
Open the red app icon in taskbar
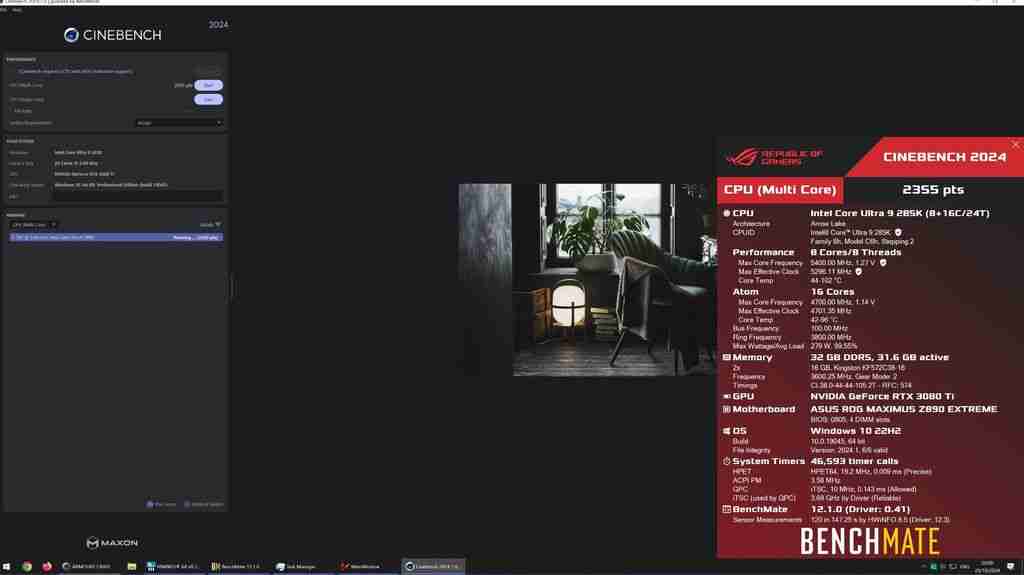47,567
